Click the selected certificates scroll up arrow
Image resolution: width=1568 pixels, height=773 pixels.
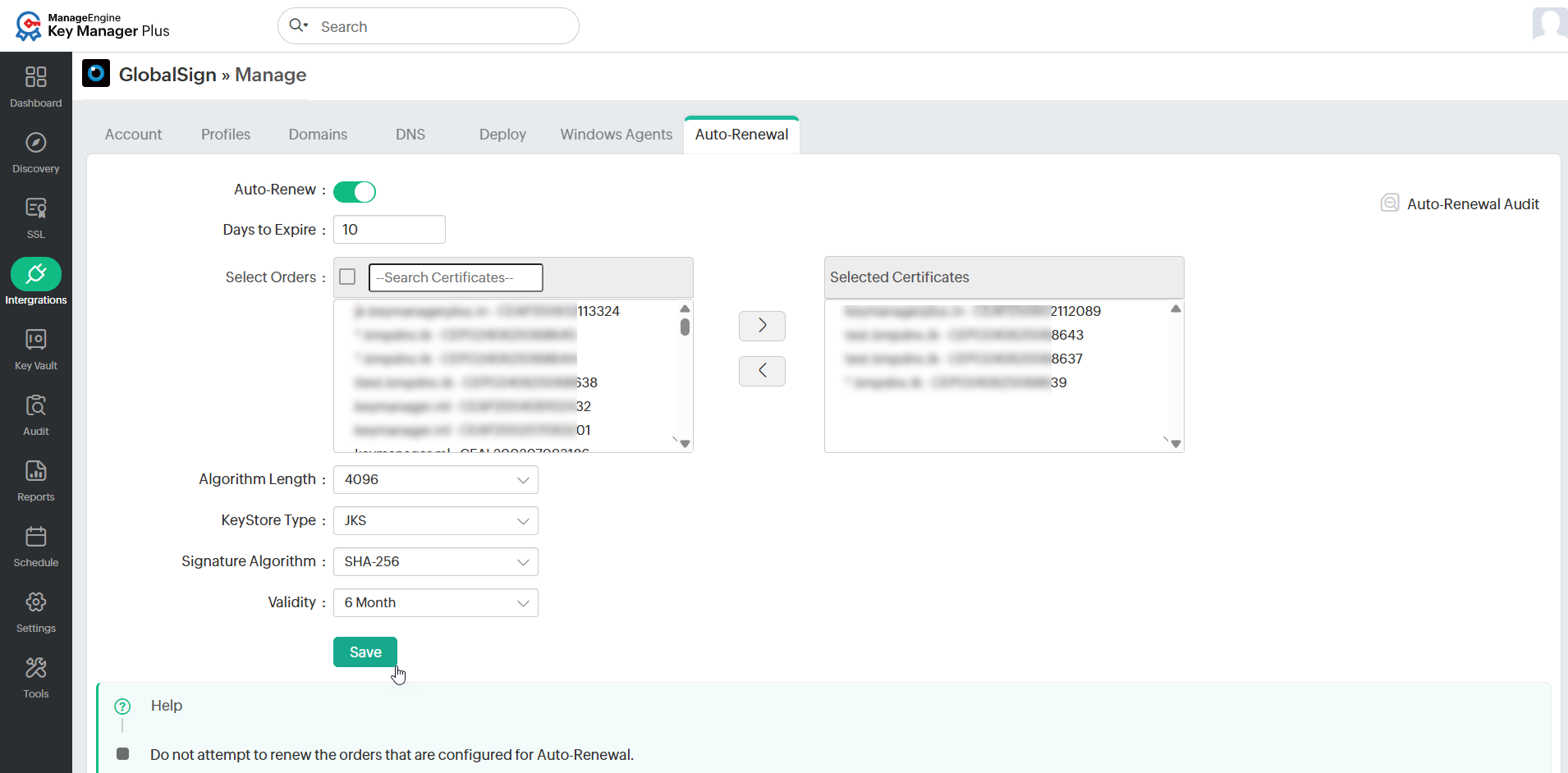click(1176, 309)
